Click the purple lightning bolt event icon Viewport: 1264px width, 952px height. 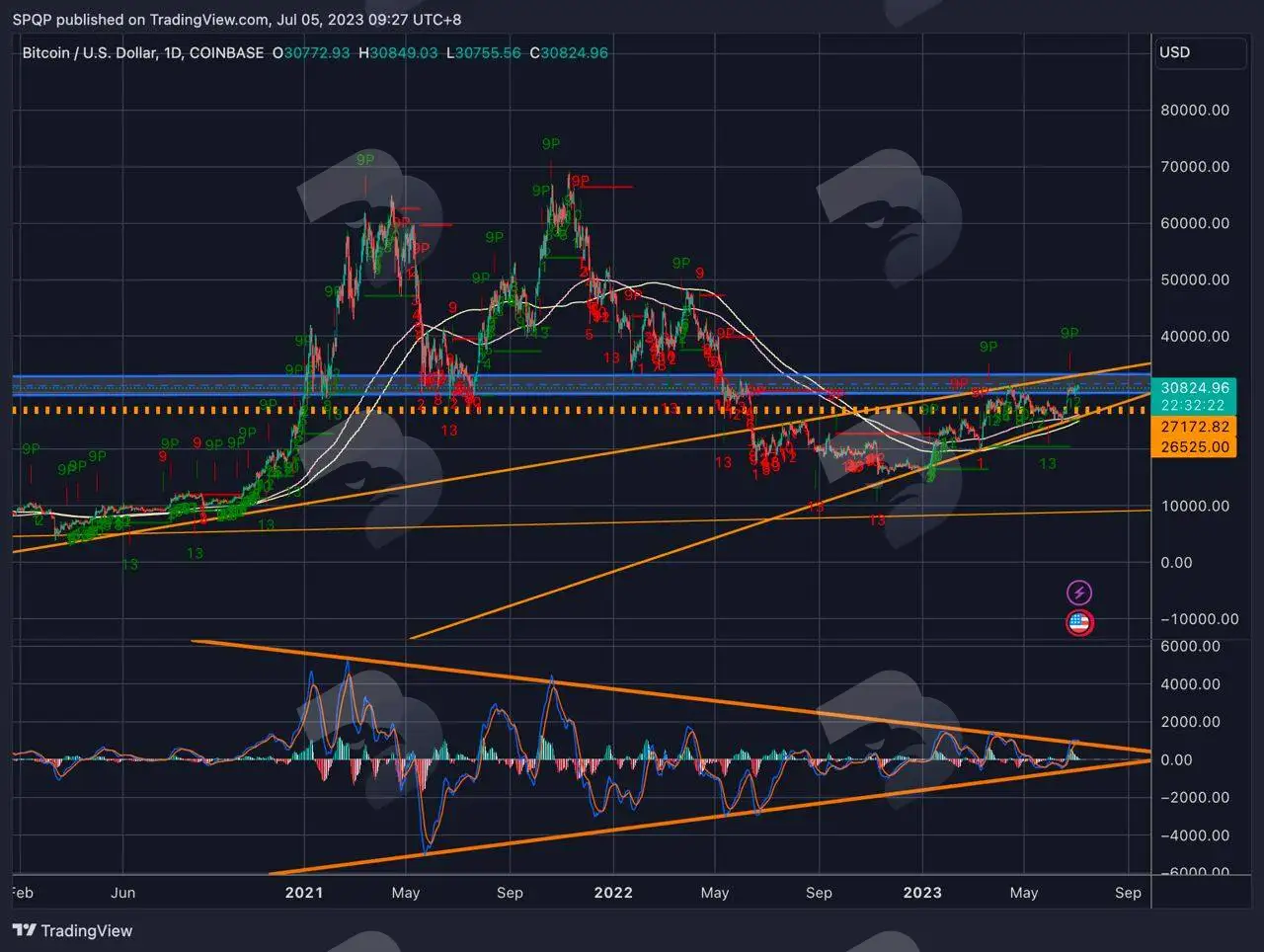tap(1079, 593)
